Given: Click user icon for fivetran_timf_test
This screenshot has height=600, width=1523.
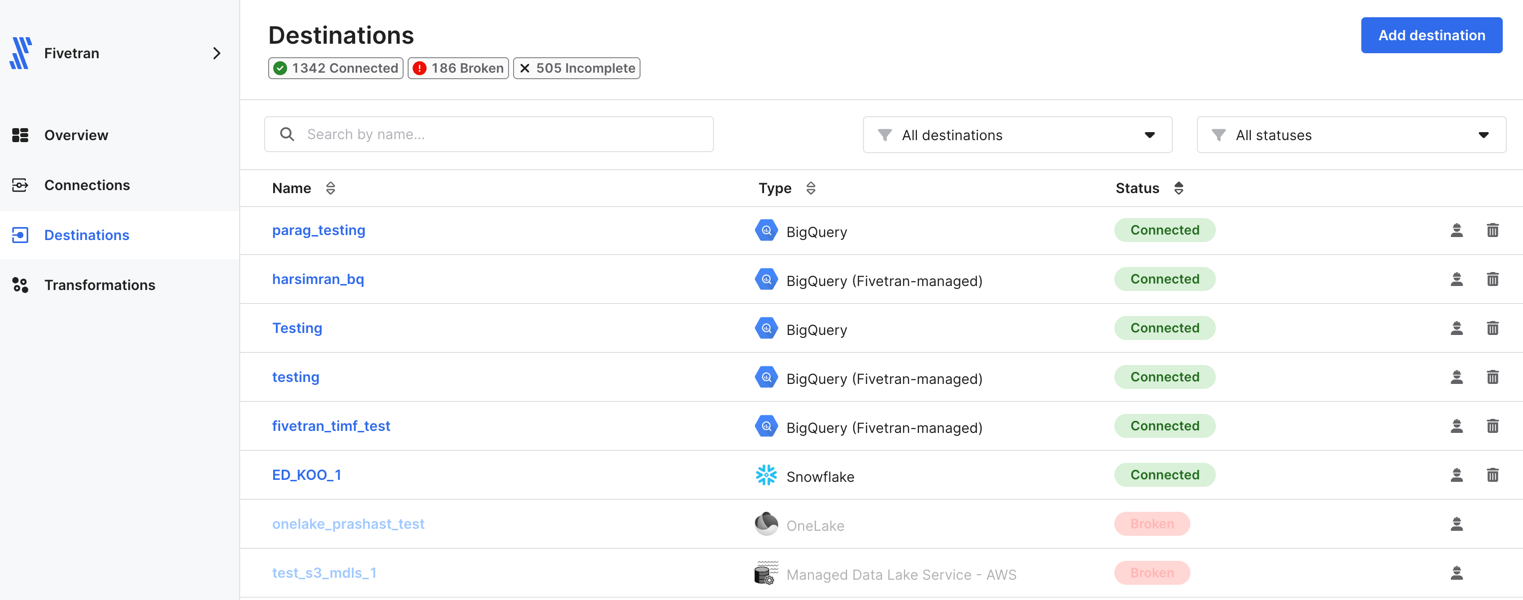Looking at the screenshot, I should (1457, 426).
